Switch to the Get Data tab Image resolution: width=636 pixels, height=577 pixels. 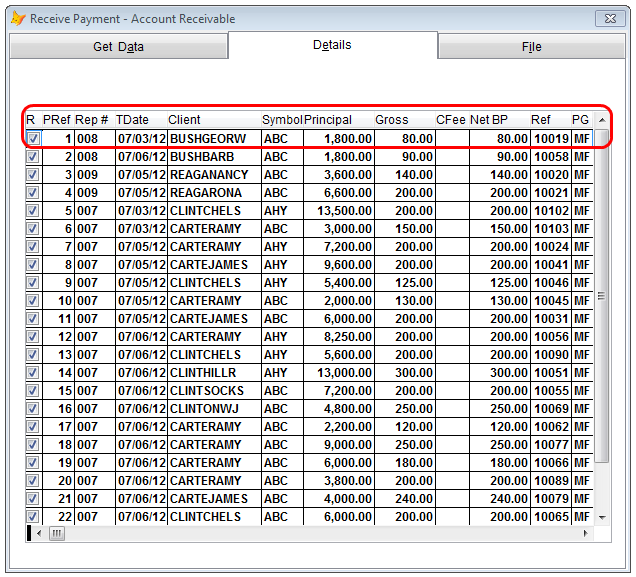click(118, 47)
